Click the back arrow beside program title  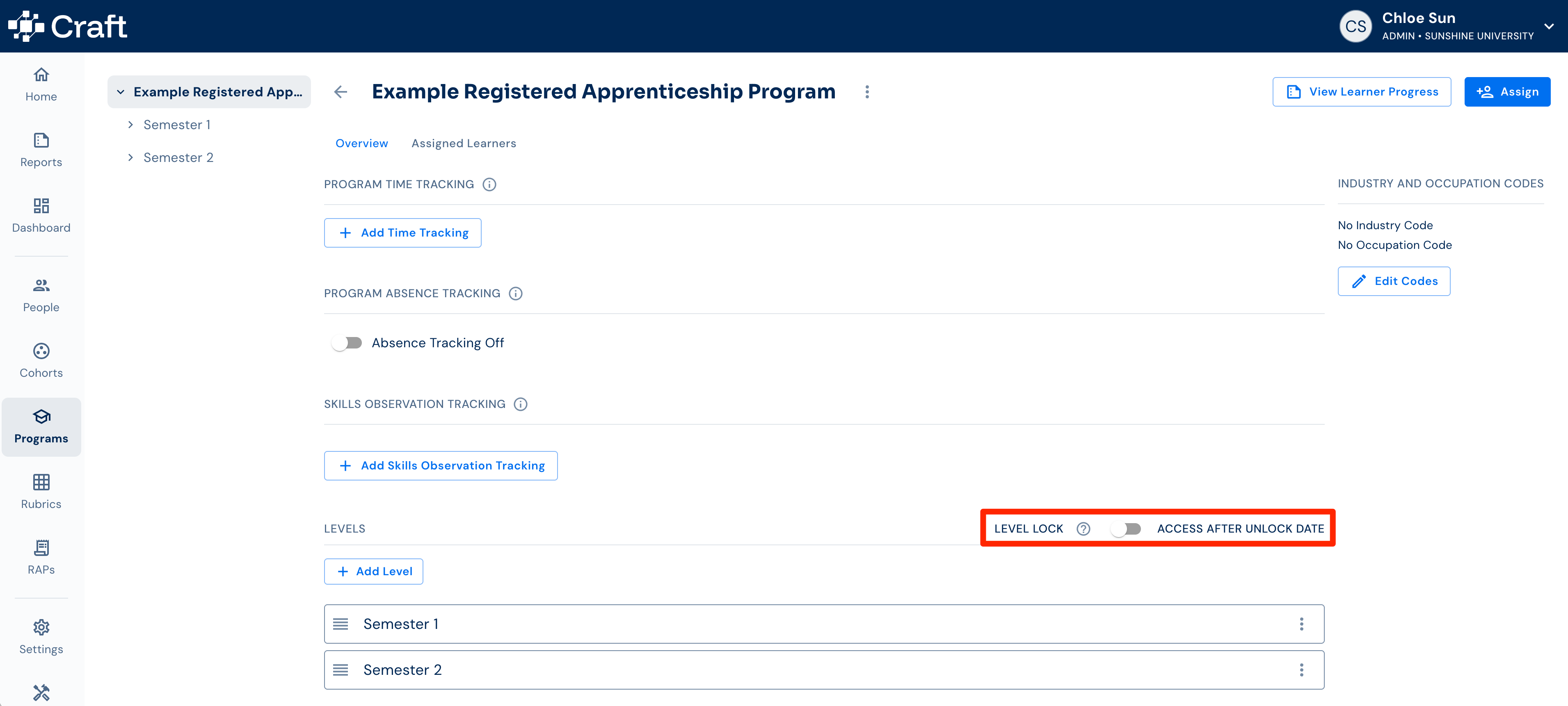click(341, 92)
